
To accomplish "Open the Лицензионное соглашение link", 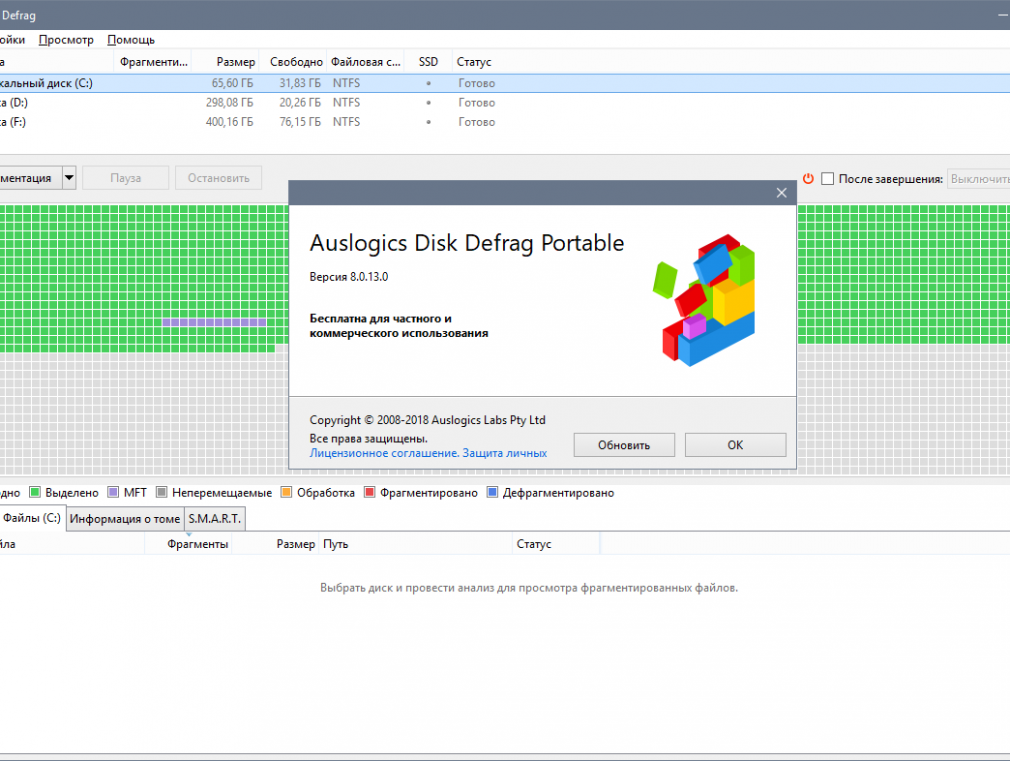I will pos(384,453).
